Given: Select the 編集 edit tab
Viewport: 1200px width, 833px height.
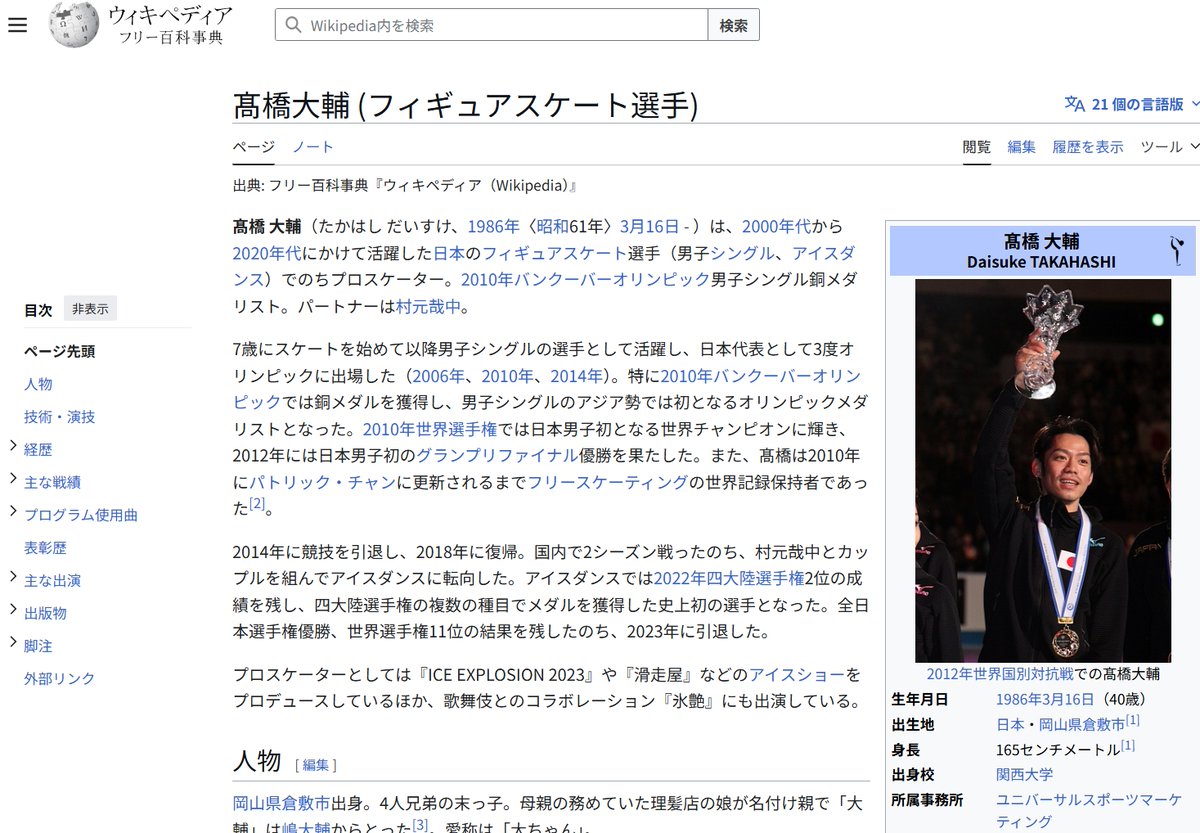Looking at the screenshot, I should point(1022,146).
